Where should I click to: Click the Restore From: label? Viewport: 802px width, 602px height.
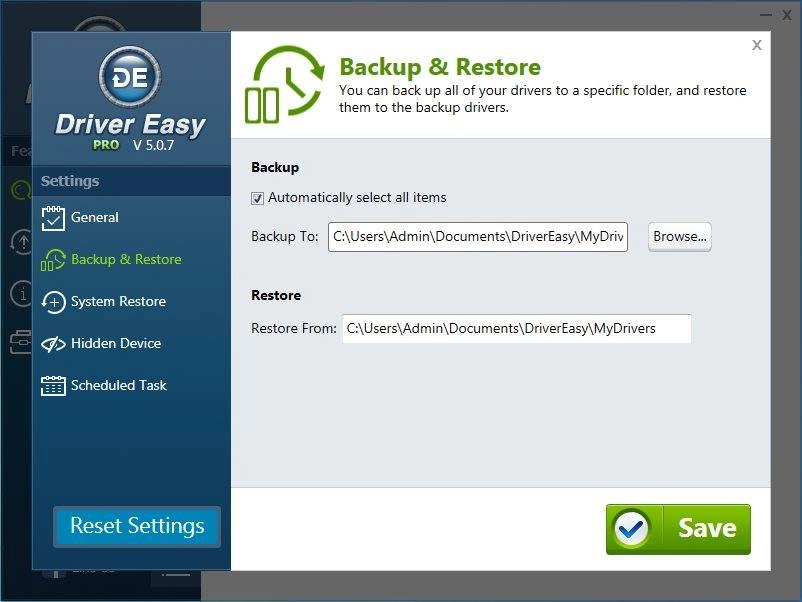point(294,328)
